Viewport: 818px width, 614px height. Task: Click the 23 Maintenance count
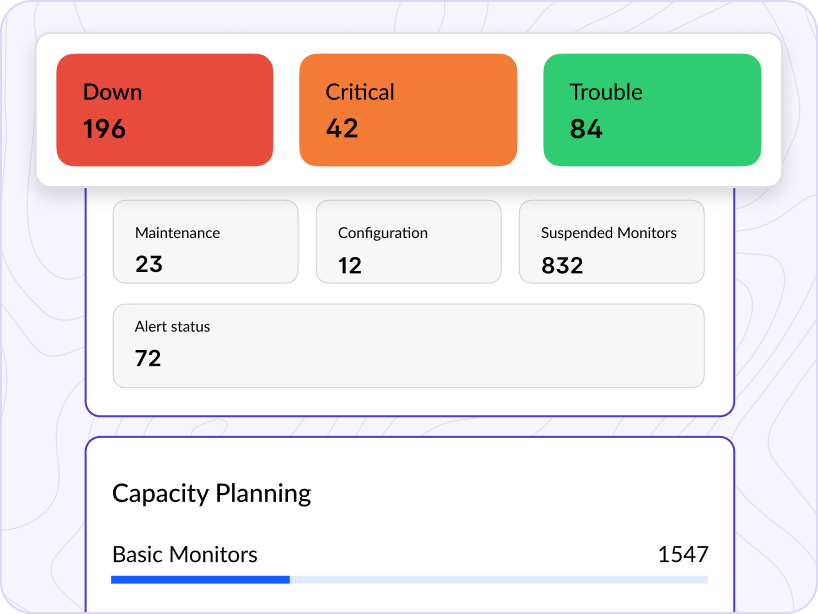coord(149,265)
